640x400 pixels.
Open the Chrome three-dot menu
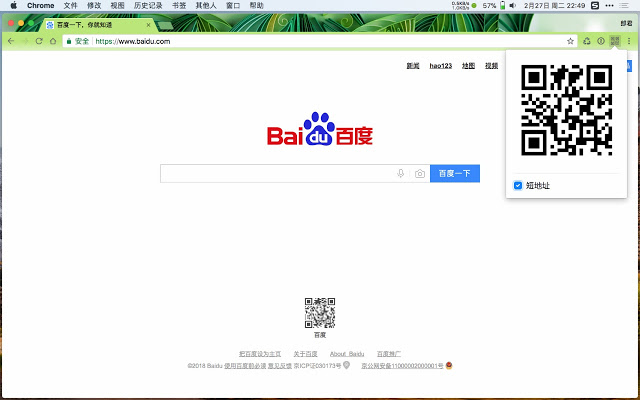coord(629,41)
